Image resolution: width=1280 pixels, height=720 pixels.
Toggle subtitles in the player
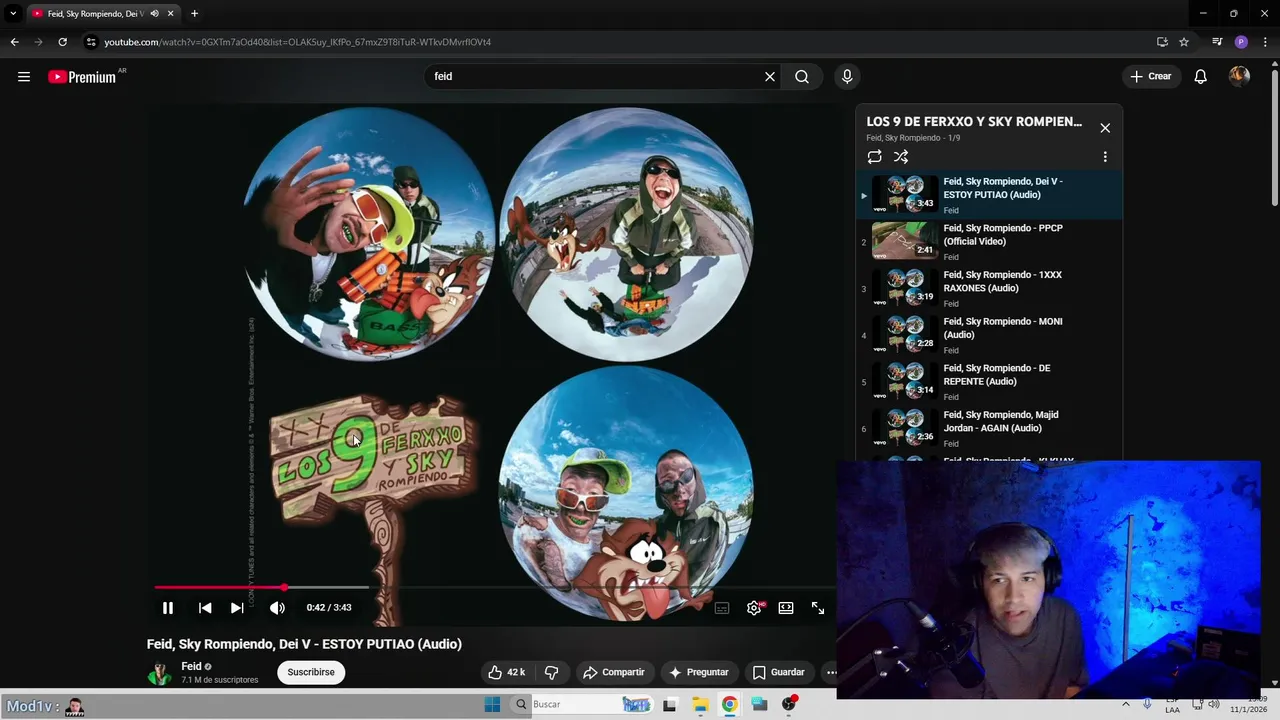pos(722,608)
